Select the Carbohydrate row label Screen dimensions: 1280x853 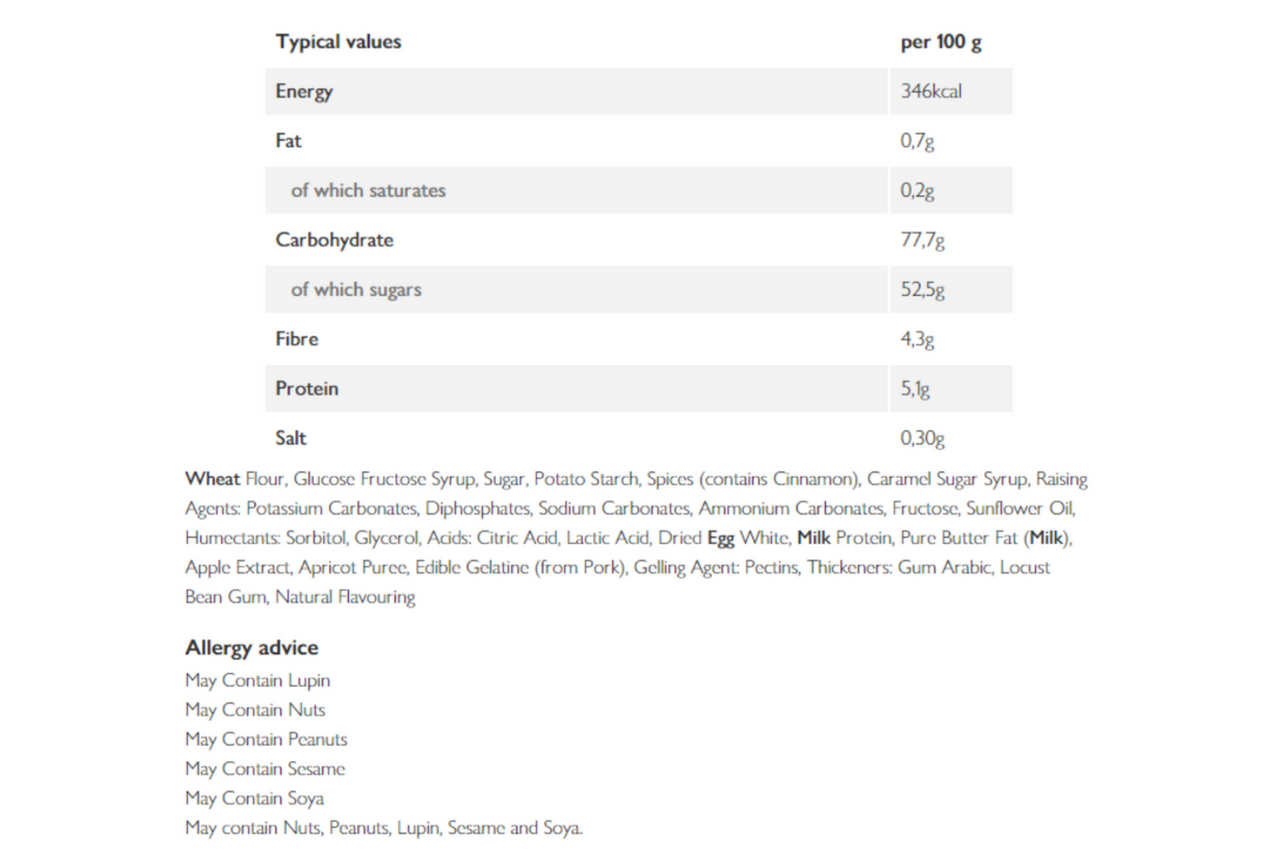(x=334, y=240)
